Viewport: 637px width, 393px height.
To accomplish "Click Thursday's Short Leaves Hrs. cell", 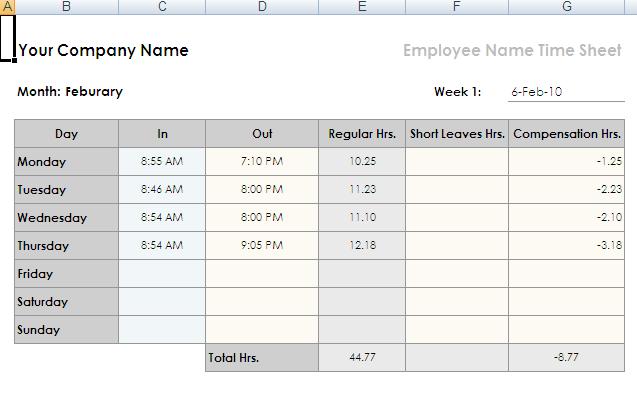I will click(457, 246).
